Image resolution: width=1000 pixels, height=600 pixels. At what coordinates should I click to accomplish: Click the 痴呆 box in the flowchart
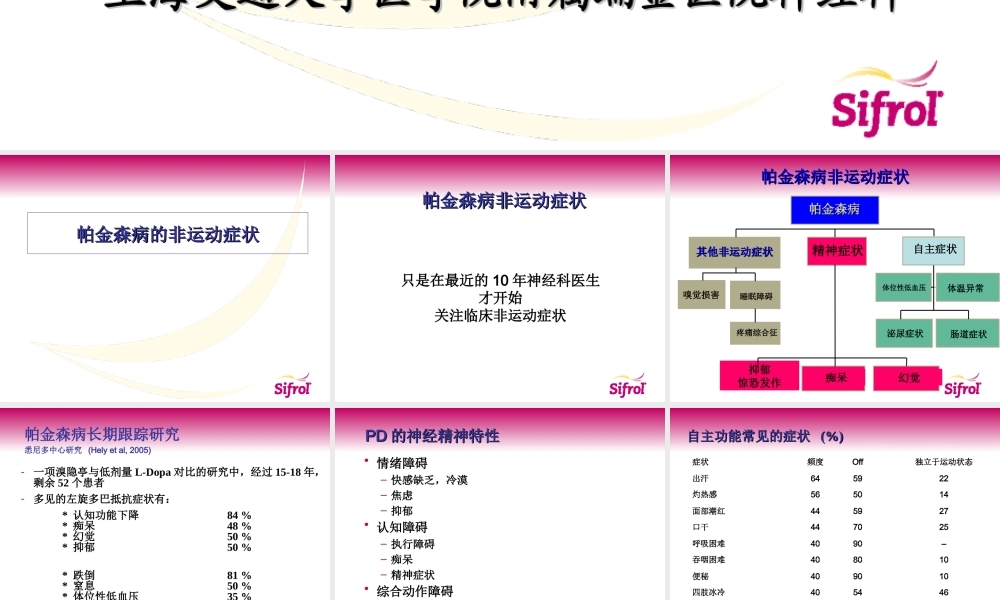pos(836,376)
